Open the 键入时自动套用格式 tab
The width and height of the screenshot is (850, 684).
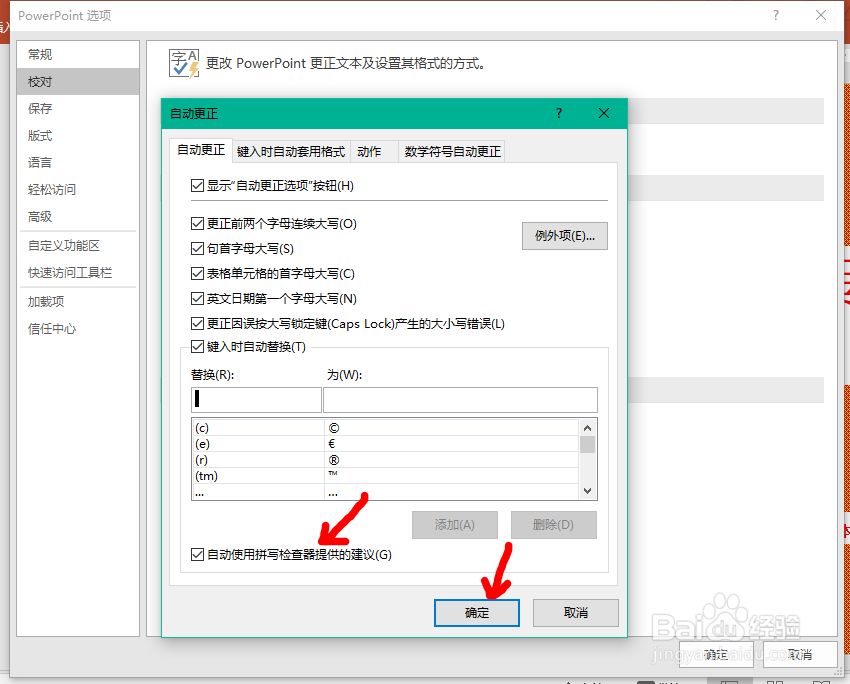[291, 152]
